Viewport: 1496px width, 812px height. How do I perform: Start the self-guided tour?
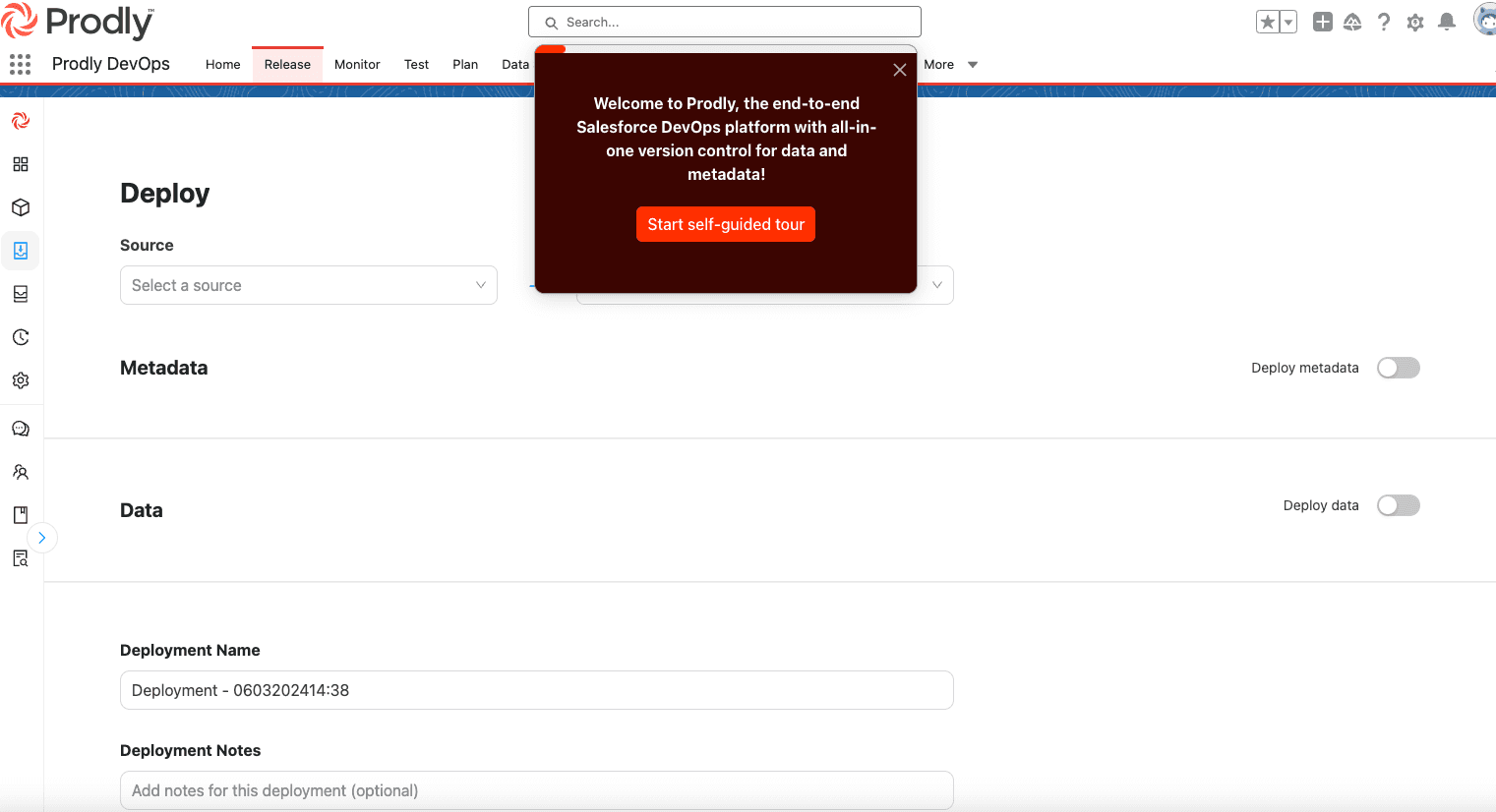pos(726,224)
